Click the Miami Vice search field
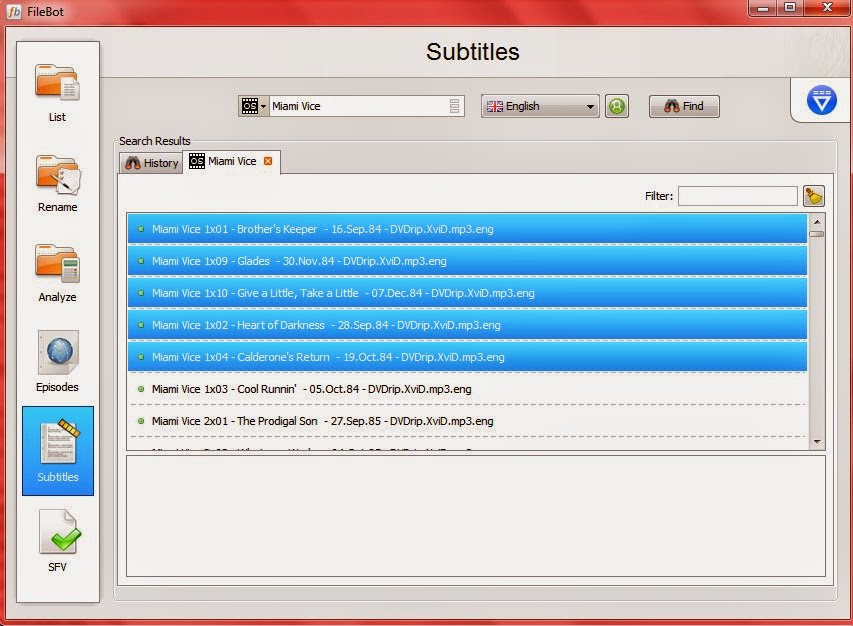Viewport: 853px width, 626px height. click(359, 106)
